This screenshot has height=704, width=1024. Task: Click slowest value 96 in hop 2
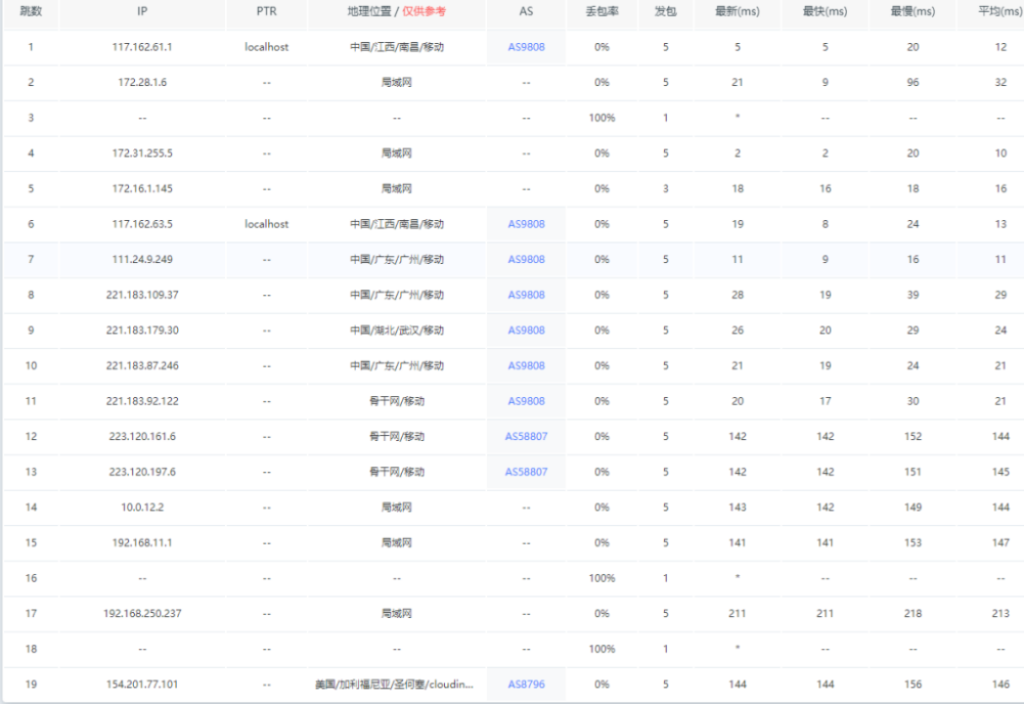point(913,82)
